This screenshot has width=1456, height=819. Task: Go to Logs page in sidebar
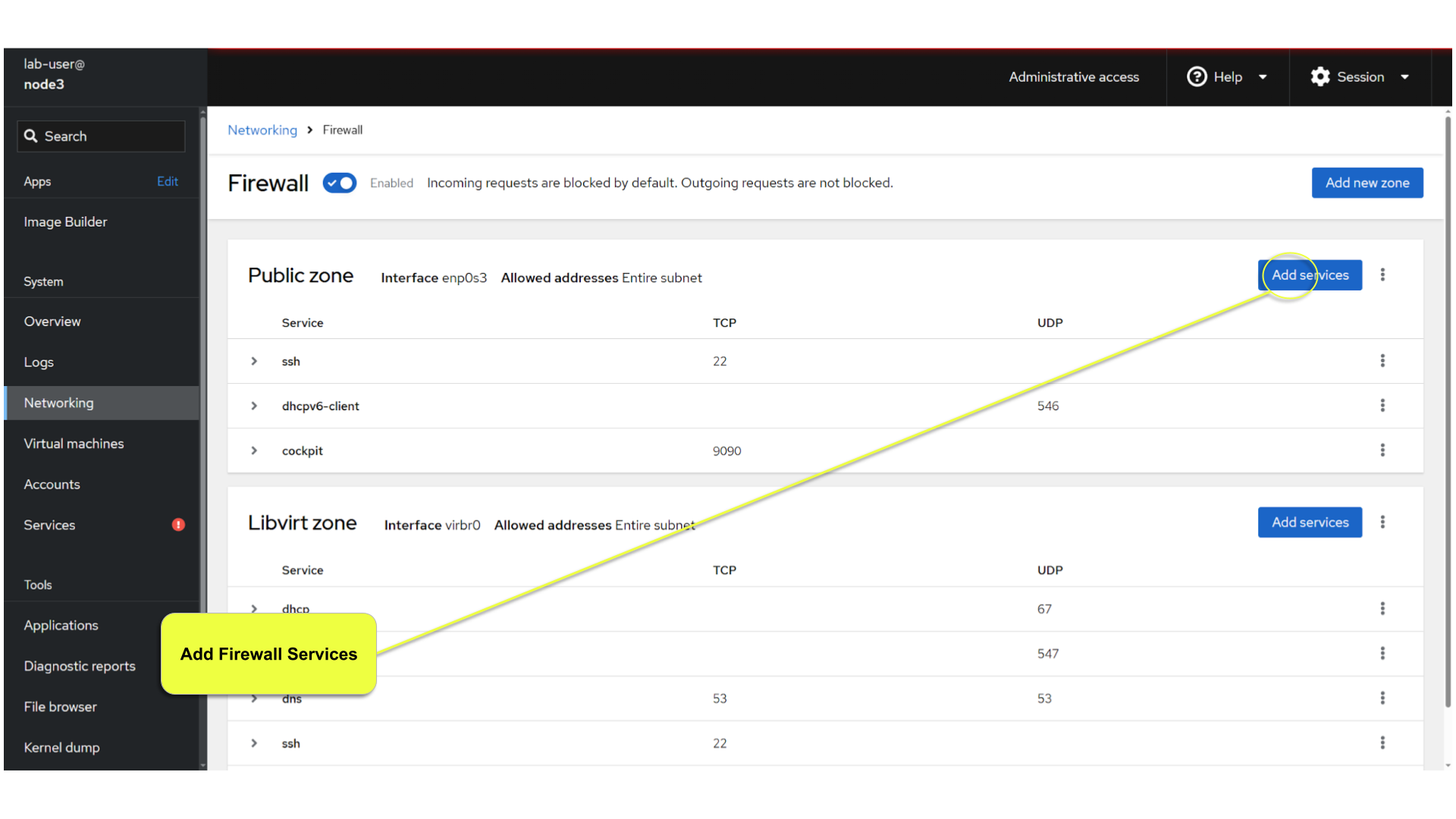pyautogui.click(x=39, y=362)
